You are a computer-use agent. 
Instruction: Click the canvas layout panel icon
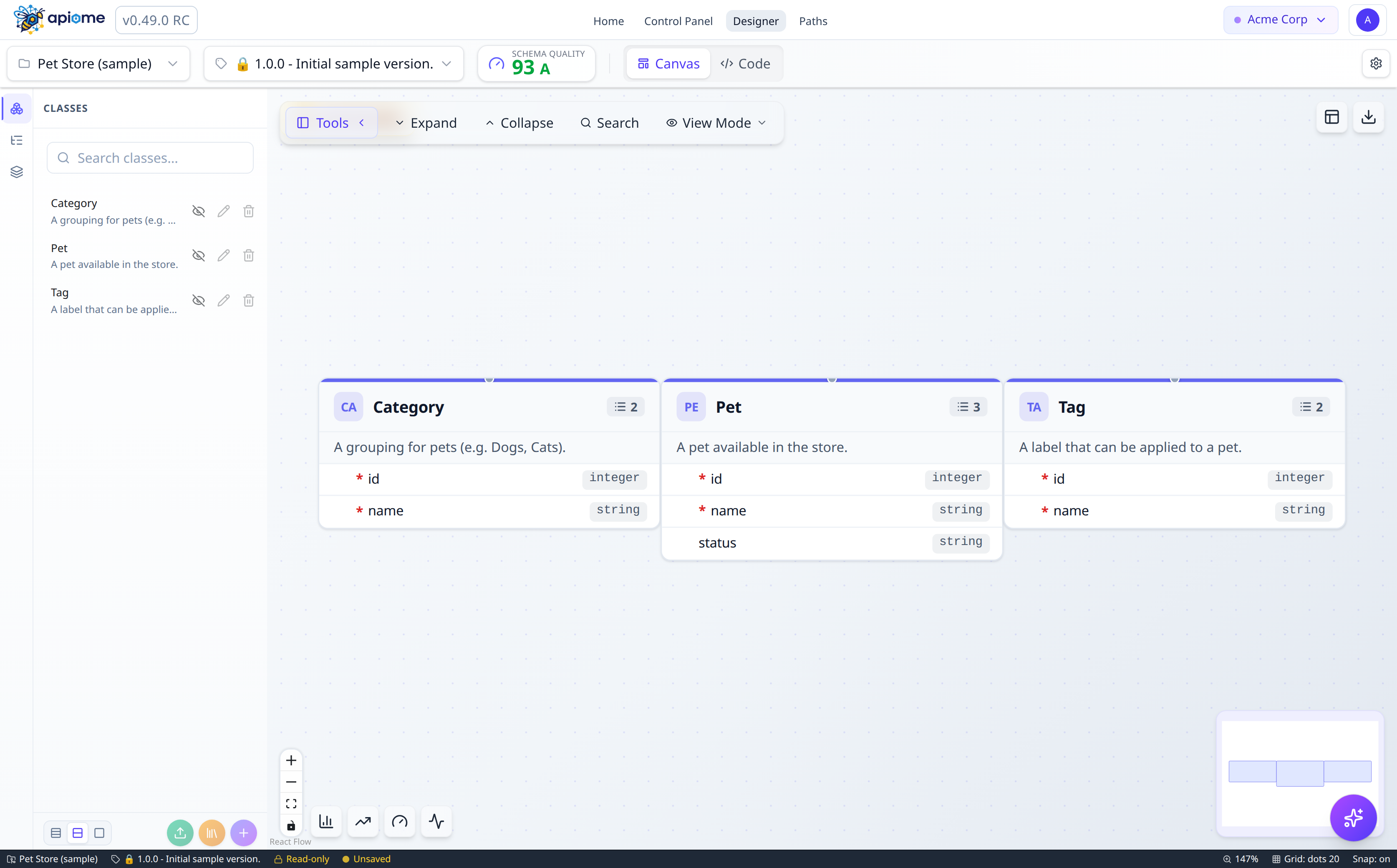point(1331,117)
